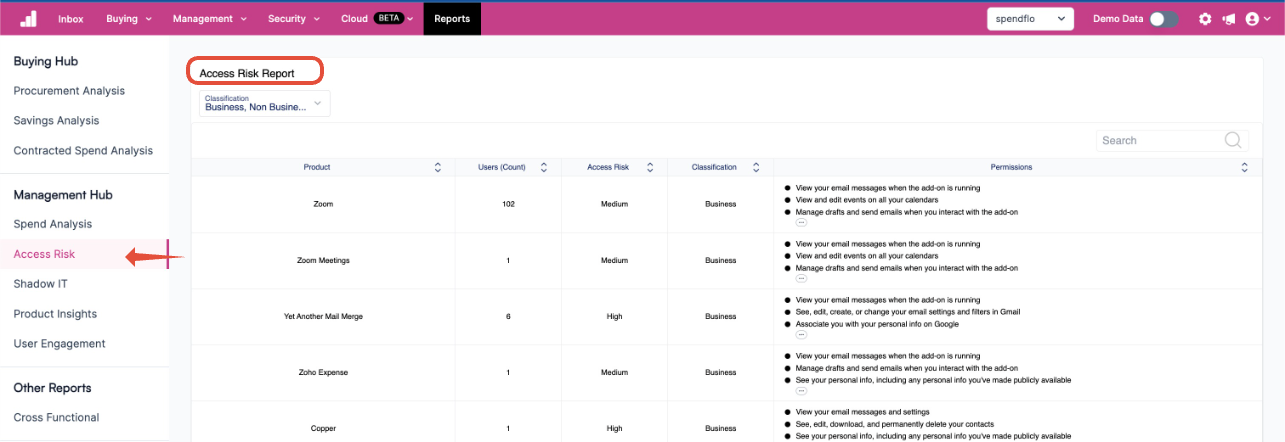This screenshot has width=1285, height=442.
Task: Click user count 6 for Yet Another Mail Merge
Action: (508, 316)
